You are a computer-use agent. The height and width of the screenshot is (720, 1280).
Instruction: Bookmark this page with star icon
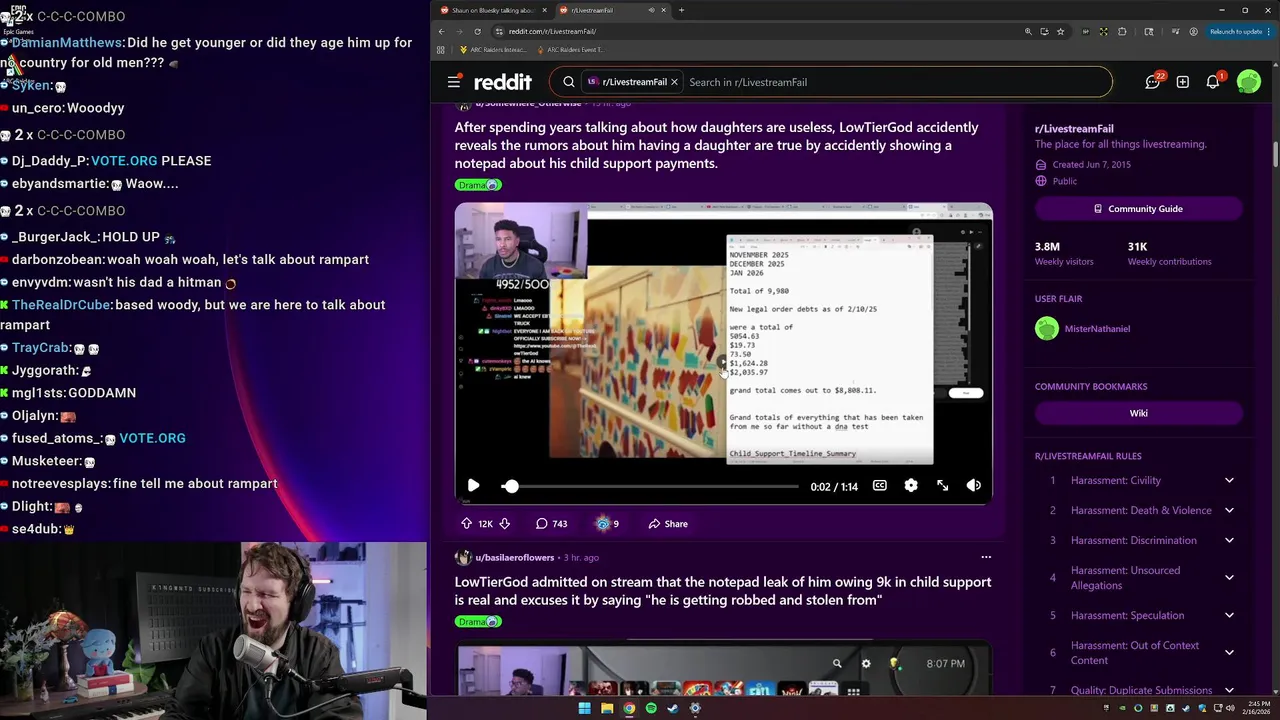click(x=1061, y=31)
